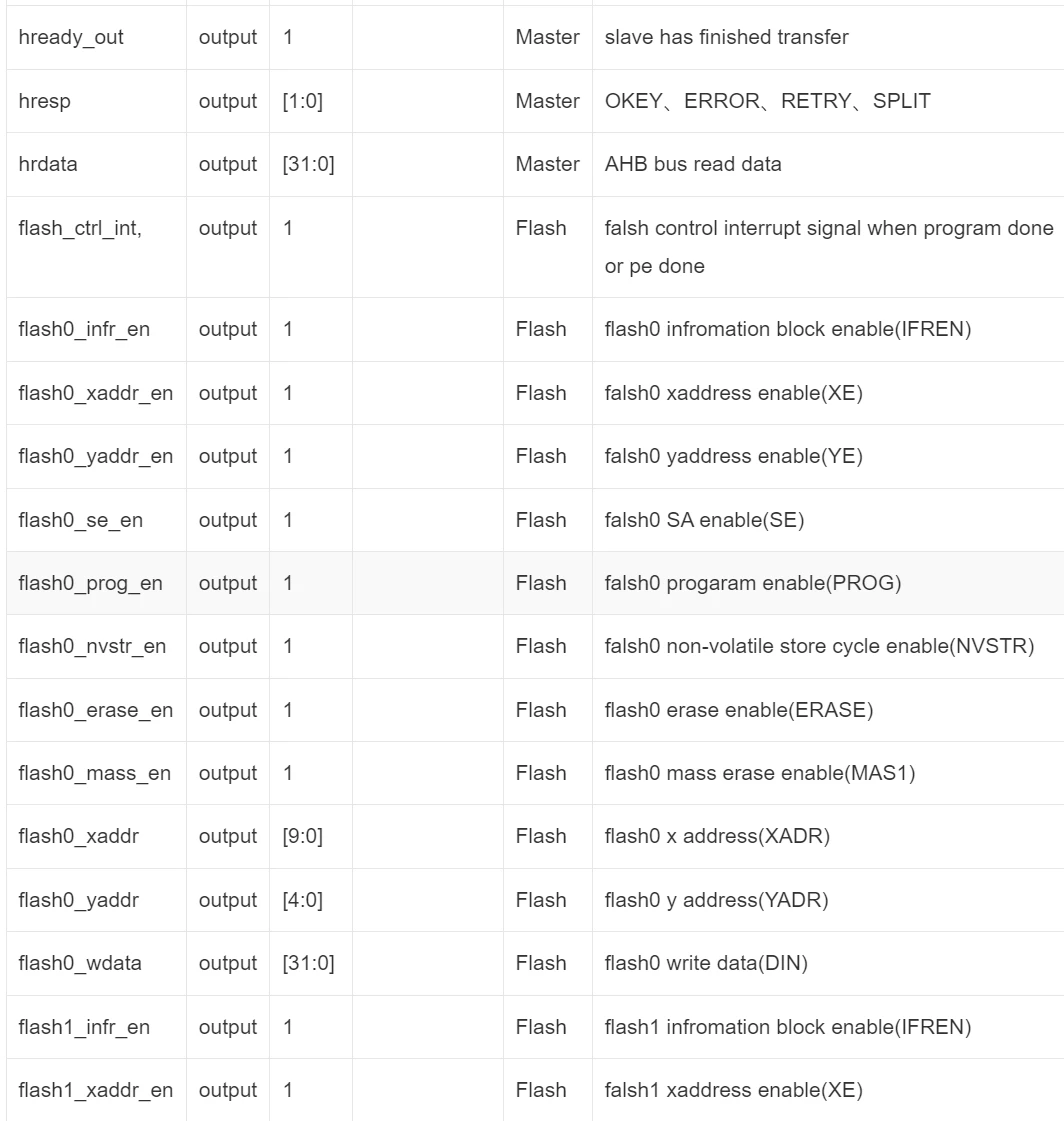Select the "flash0 erase enable(ERASE)" description
Image resolution: width=1064 pixels, height=1121 pixels.
[x=739, y=710]
